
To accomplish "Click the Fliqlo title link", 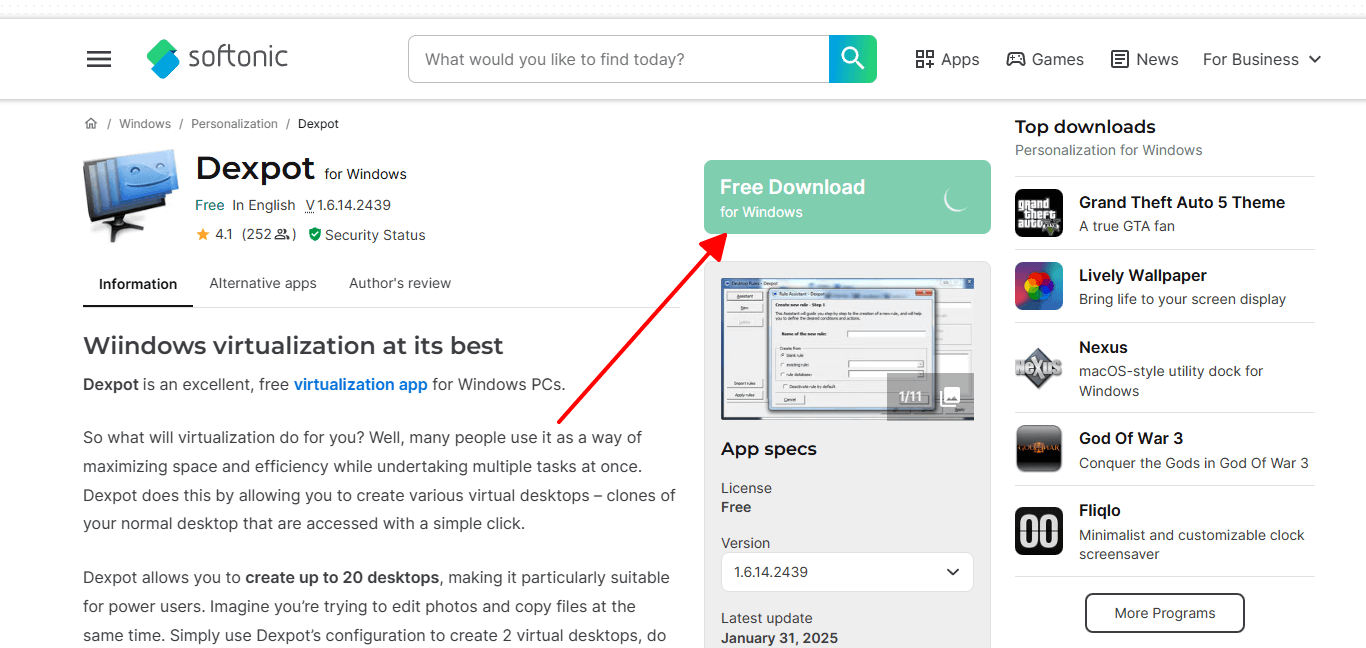I will (1100, 510).
